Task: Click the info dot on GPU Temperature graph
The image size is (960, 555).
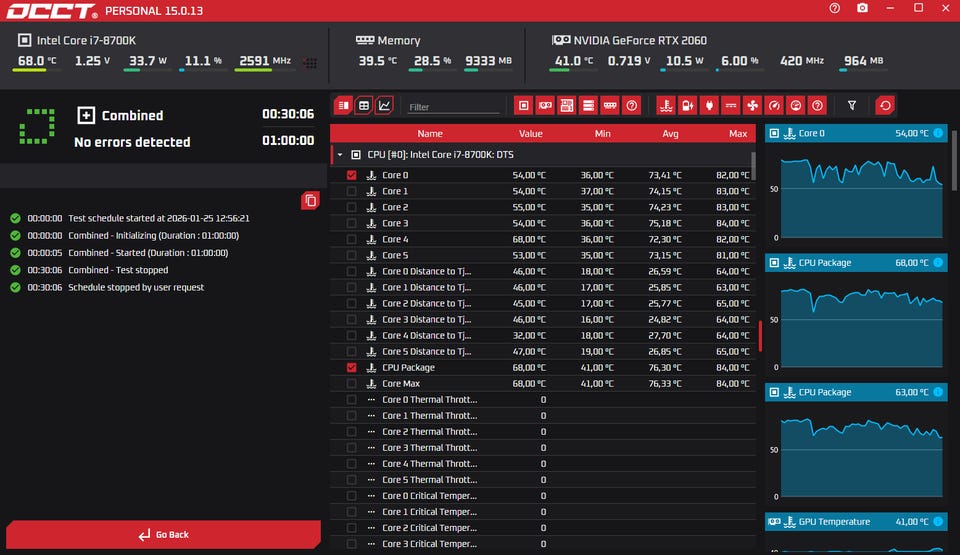Action: pos(937,522)
